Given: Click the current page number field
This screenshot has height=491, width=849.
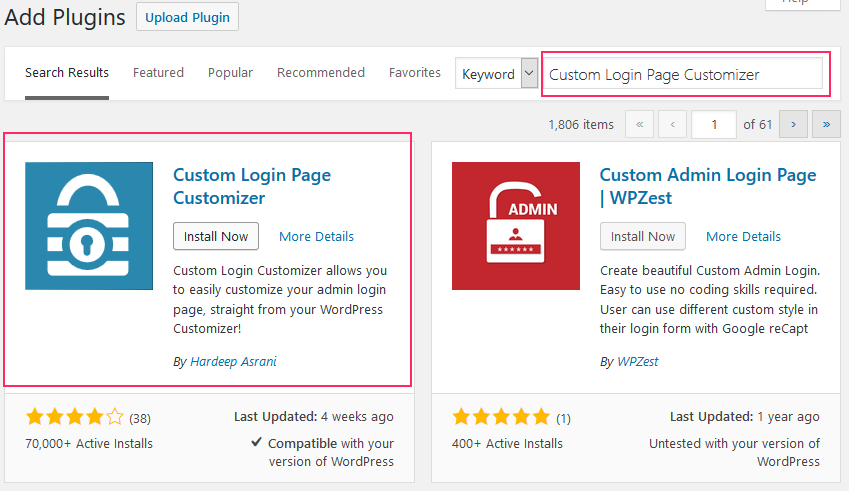Looking at the screenshot, I should pos(714,125).
